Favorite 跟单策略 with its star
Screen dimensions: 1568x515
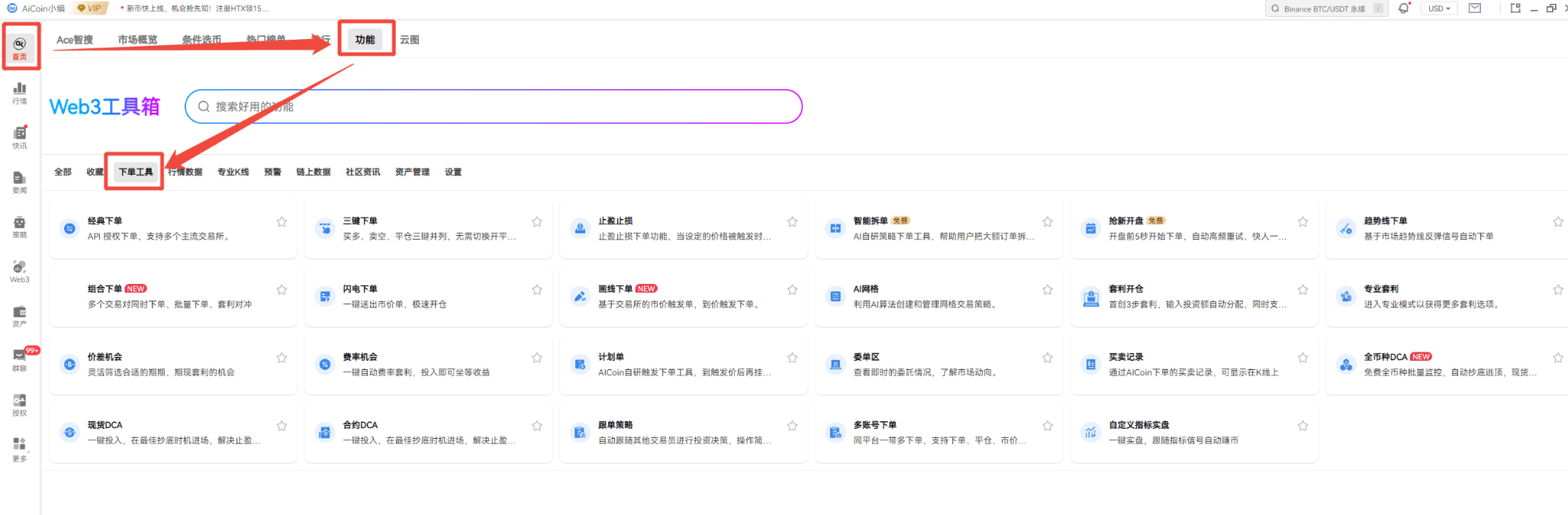pyautogui.click(x=792, y=426)
